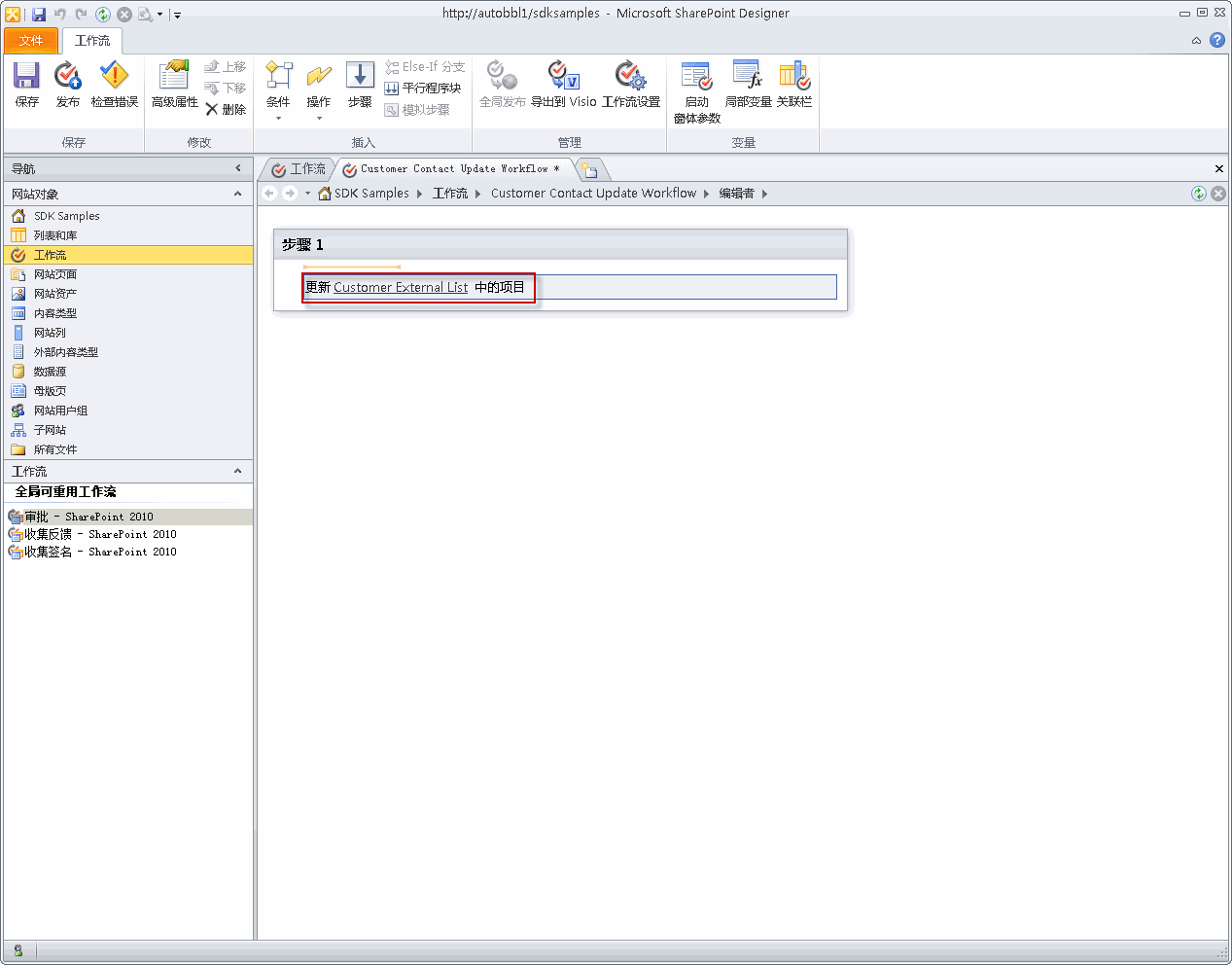Open 网站资产 (Site Assets)
1232x965 pixels.
click(128, 294)
